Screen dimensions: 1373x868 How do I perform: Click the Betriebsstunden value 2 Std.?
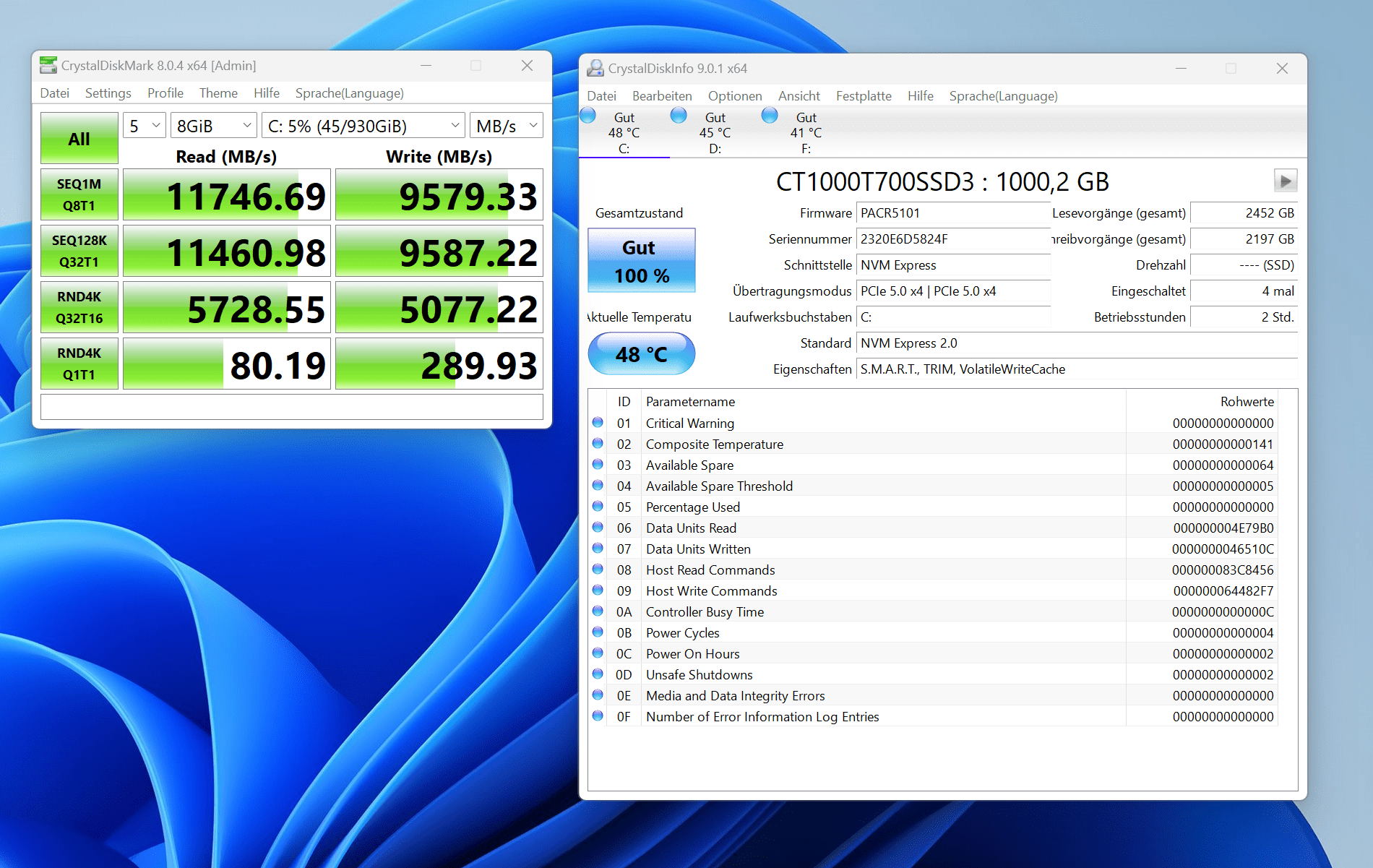(1244, 317)
